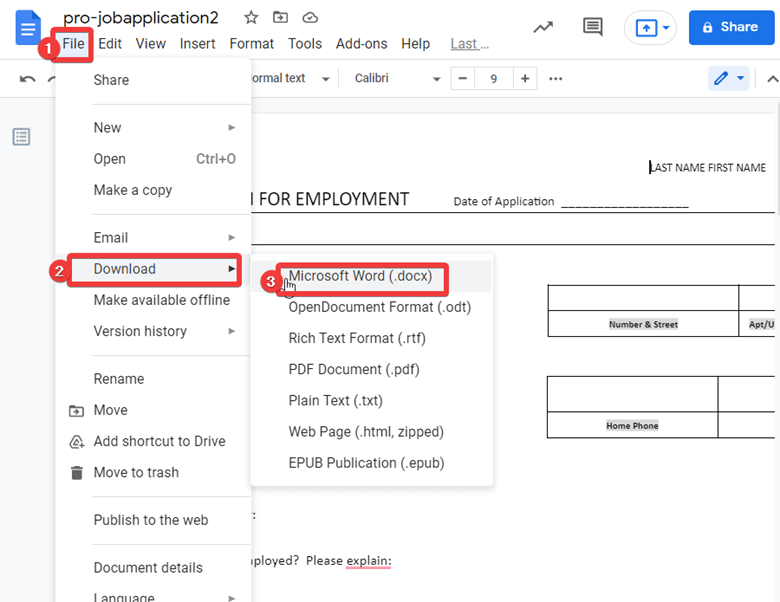Select Publish to the web

(153, 520)
